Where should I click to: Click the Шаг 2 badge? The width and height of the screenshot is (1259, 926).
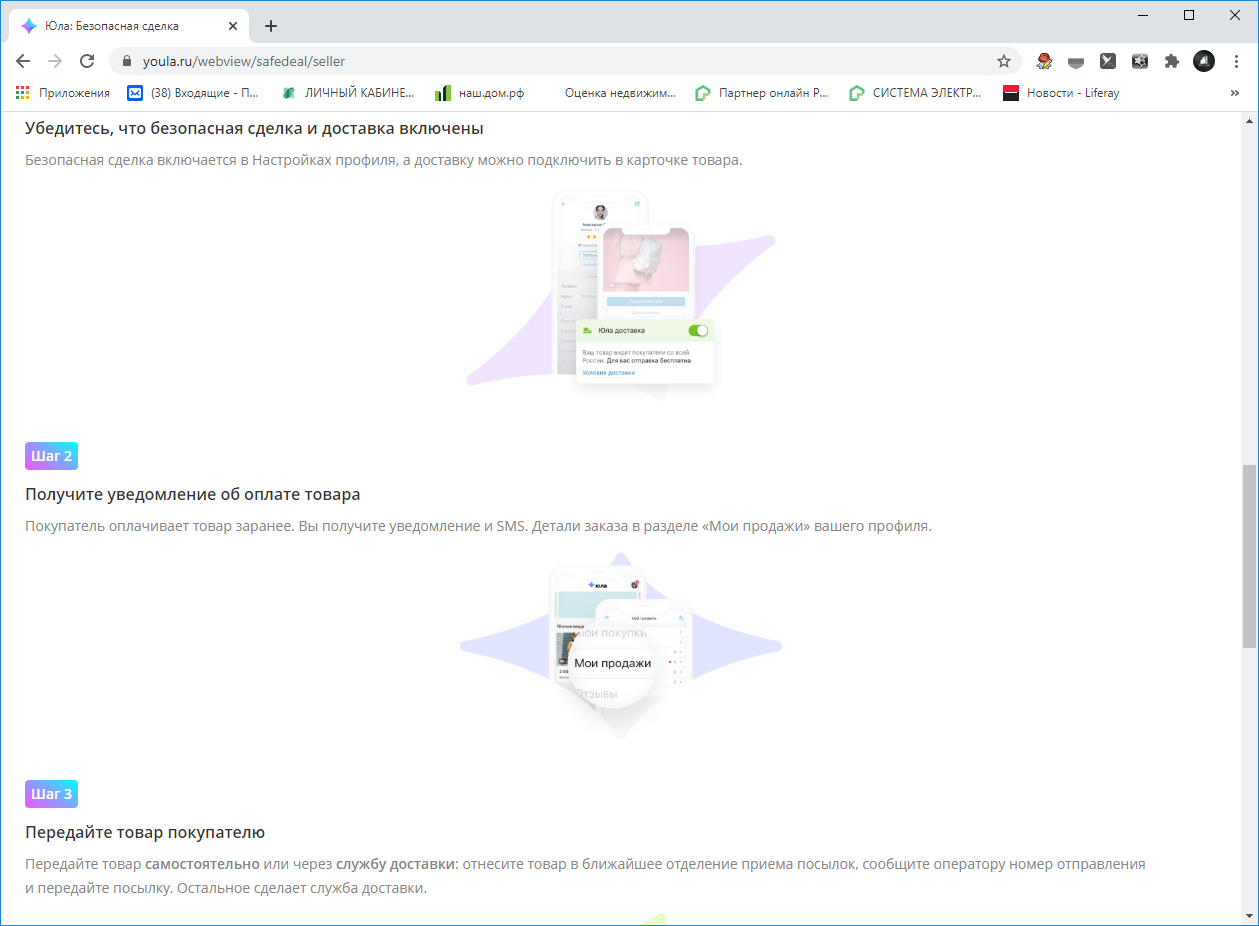[x=51, y=456]
